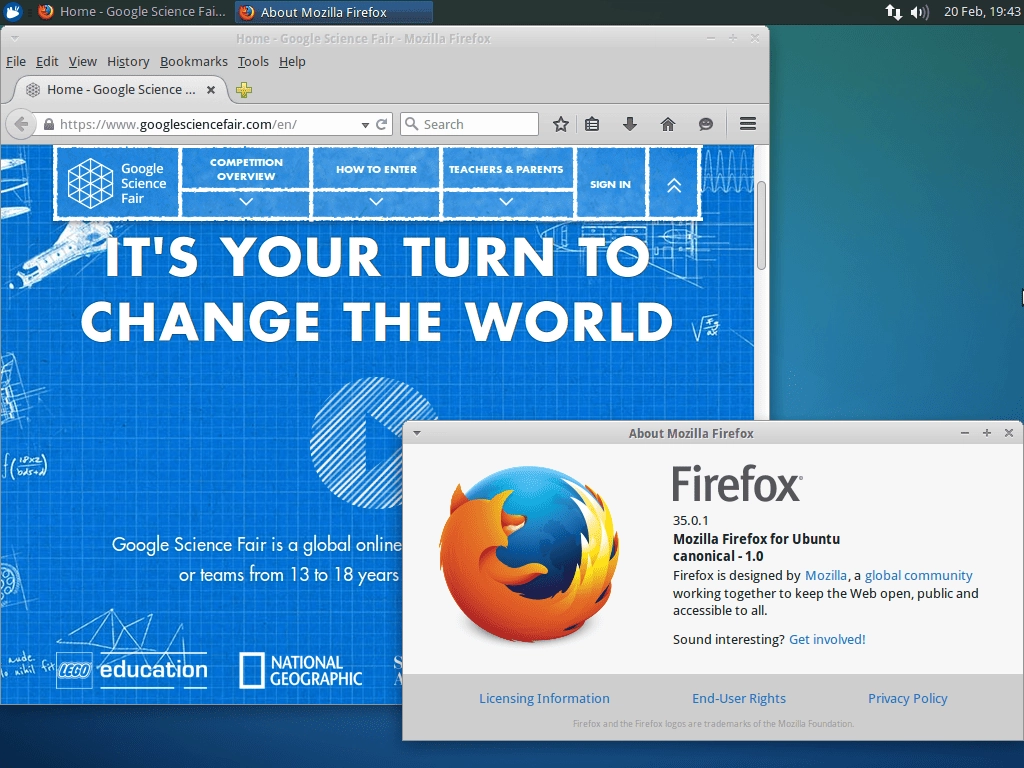Open Firefox Hello chat bubble icon
This screenshot has width=1024, height=768.
(x=705, y=124)
